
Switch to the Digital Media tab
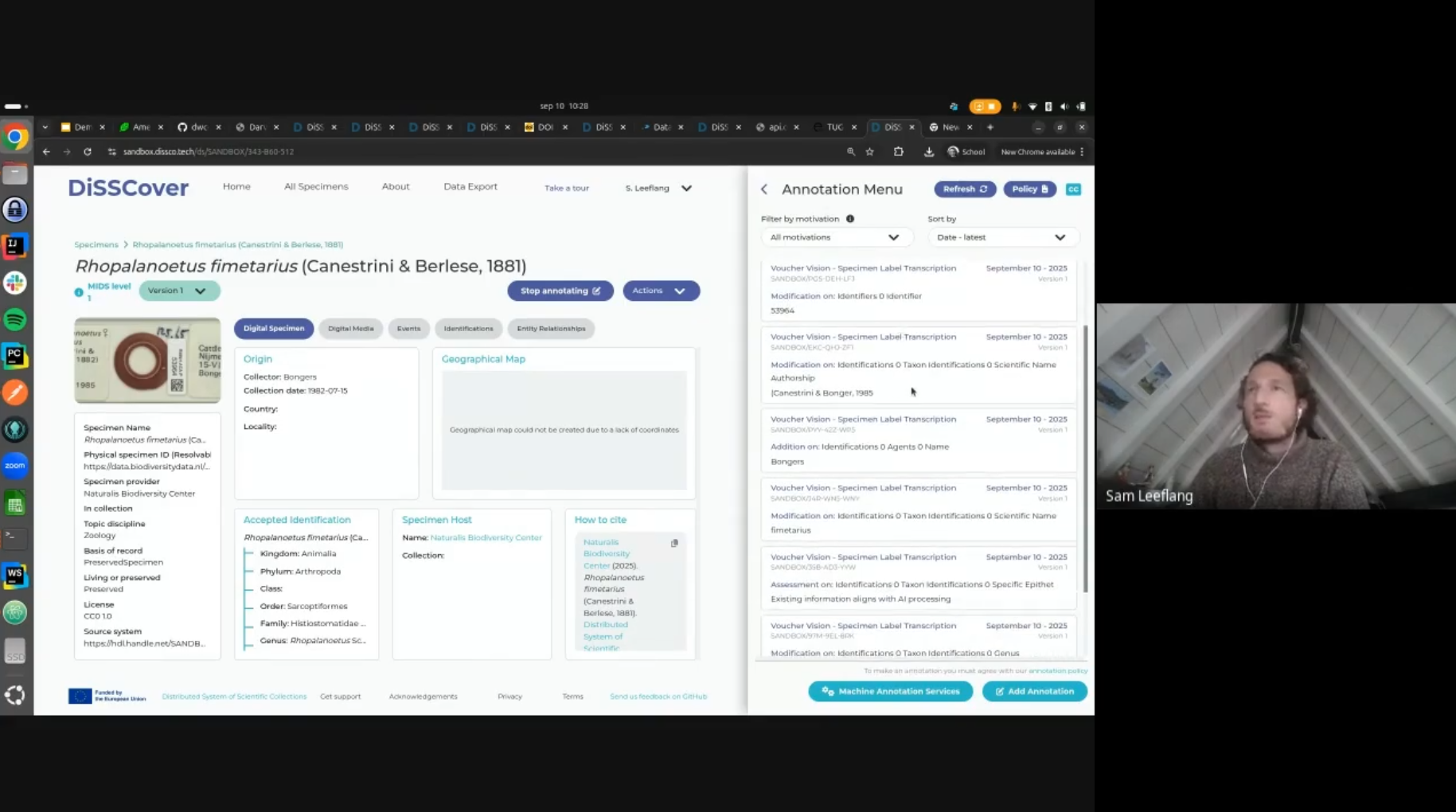coord(350,329)
